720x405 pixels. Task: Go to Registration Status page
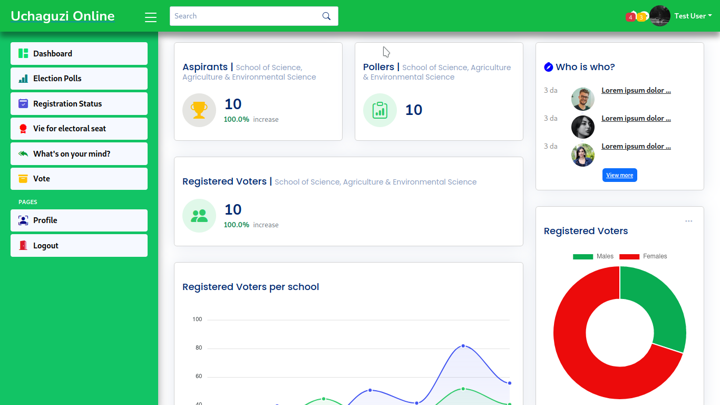pyautogui.click(x=79, y=103)
